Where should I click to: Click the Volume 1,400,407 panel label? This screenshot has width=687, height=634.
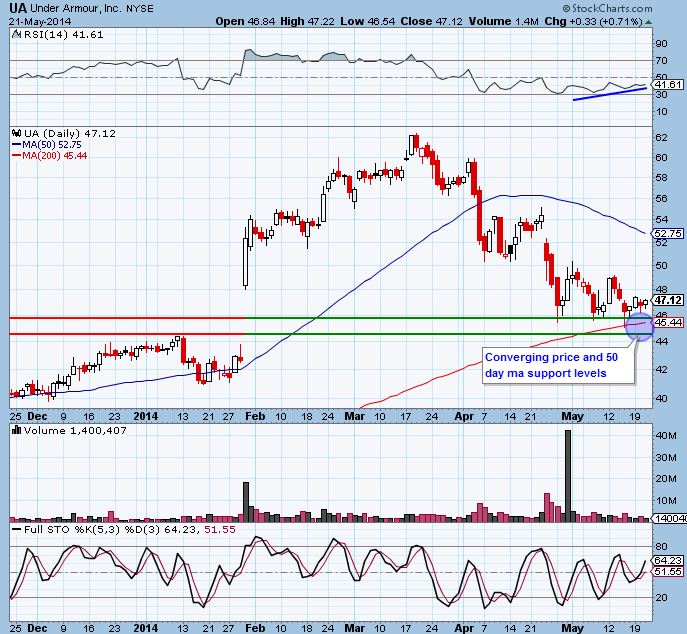[x=75, y=430]
